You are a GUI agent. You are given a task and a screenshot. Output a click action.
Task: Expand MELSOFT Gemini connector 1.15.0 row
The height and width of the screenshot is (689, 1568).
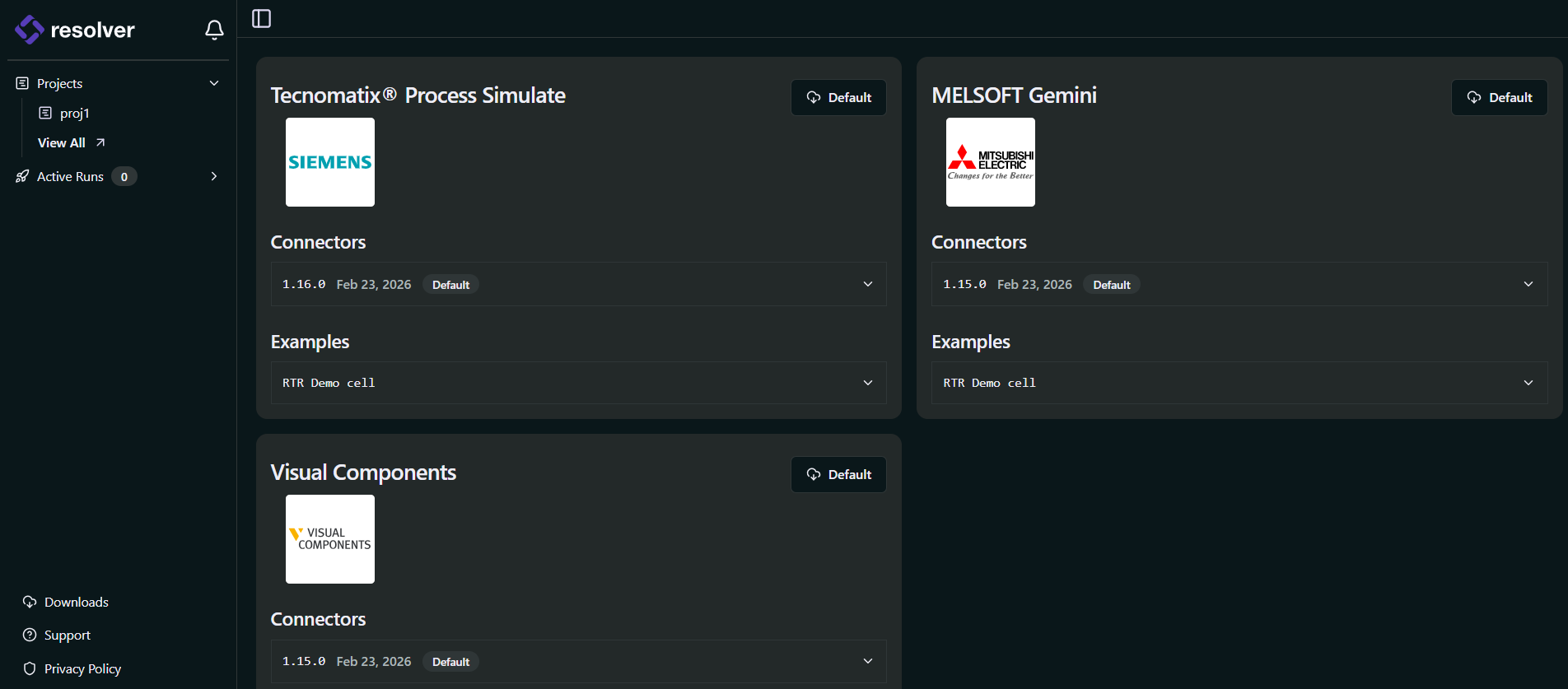tap(1239, 284)
